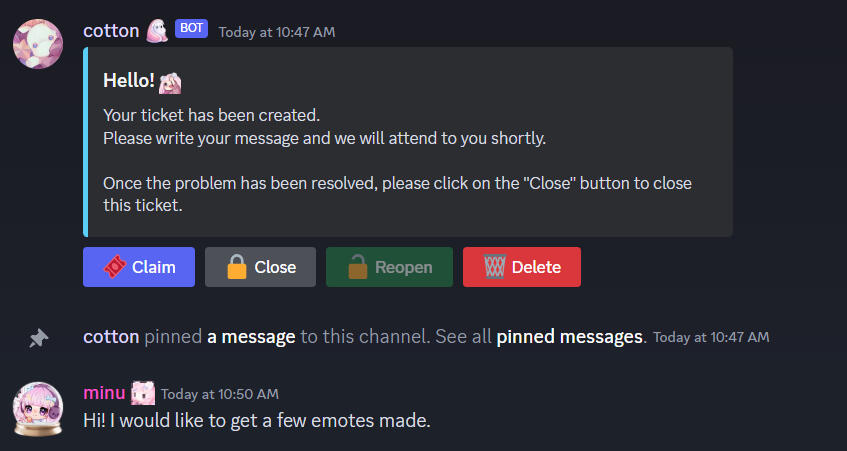847x451 pixels.
Task: Click the open lock icon on Reopen
Action: (x=357, y=267)
